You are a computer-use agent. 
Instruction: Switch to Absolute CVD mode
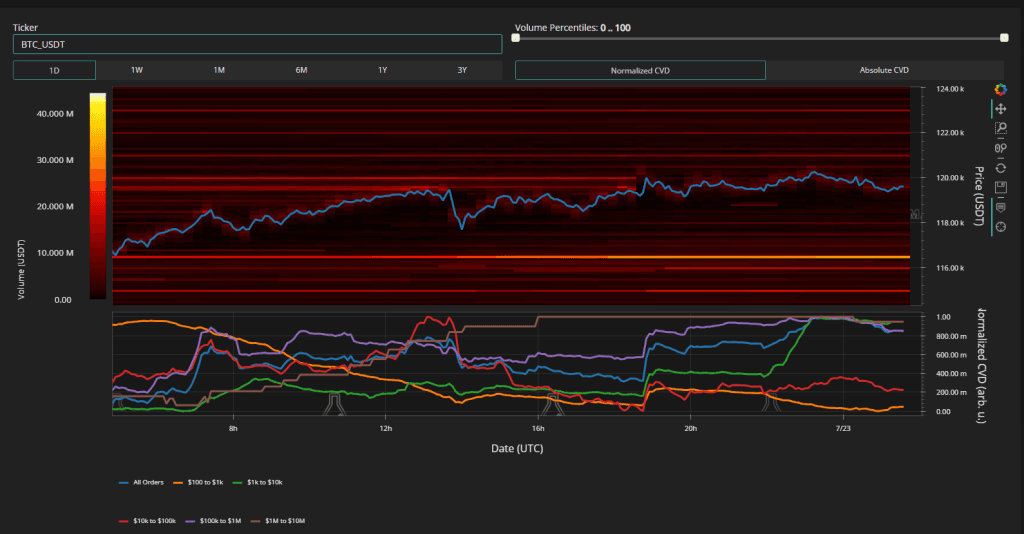click(884, 70)
